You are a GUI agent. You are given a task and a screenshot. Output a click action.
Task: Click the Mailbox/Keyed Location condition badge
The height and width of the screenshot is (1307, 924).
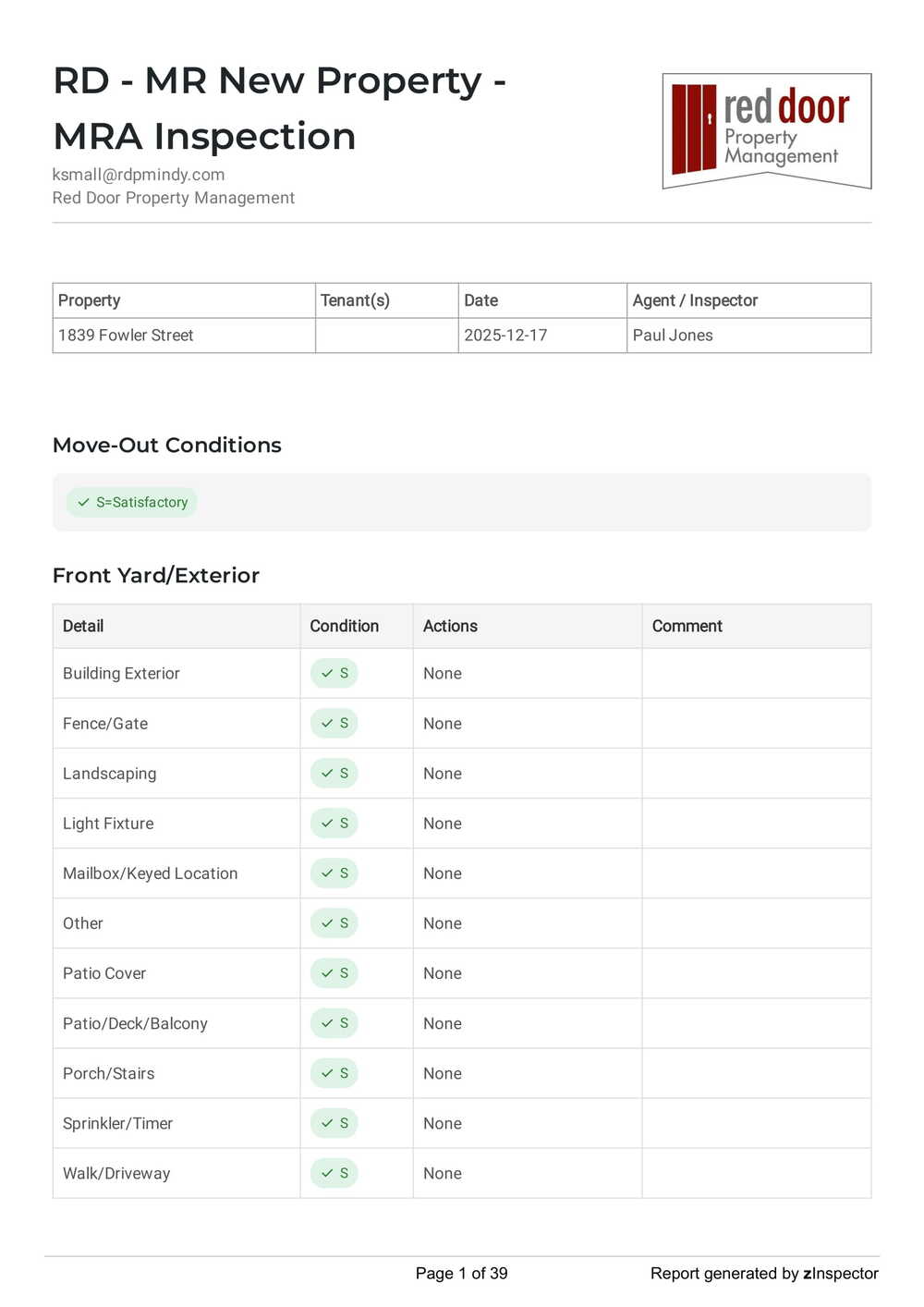pos(334,873)
